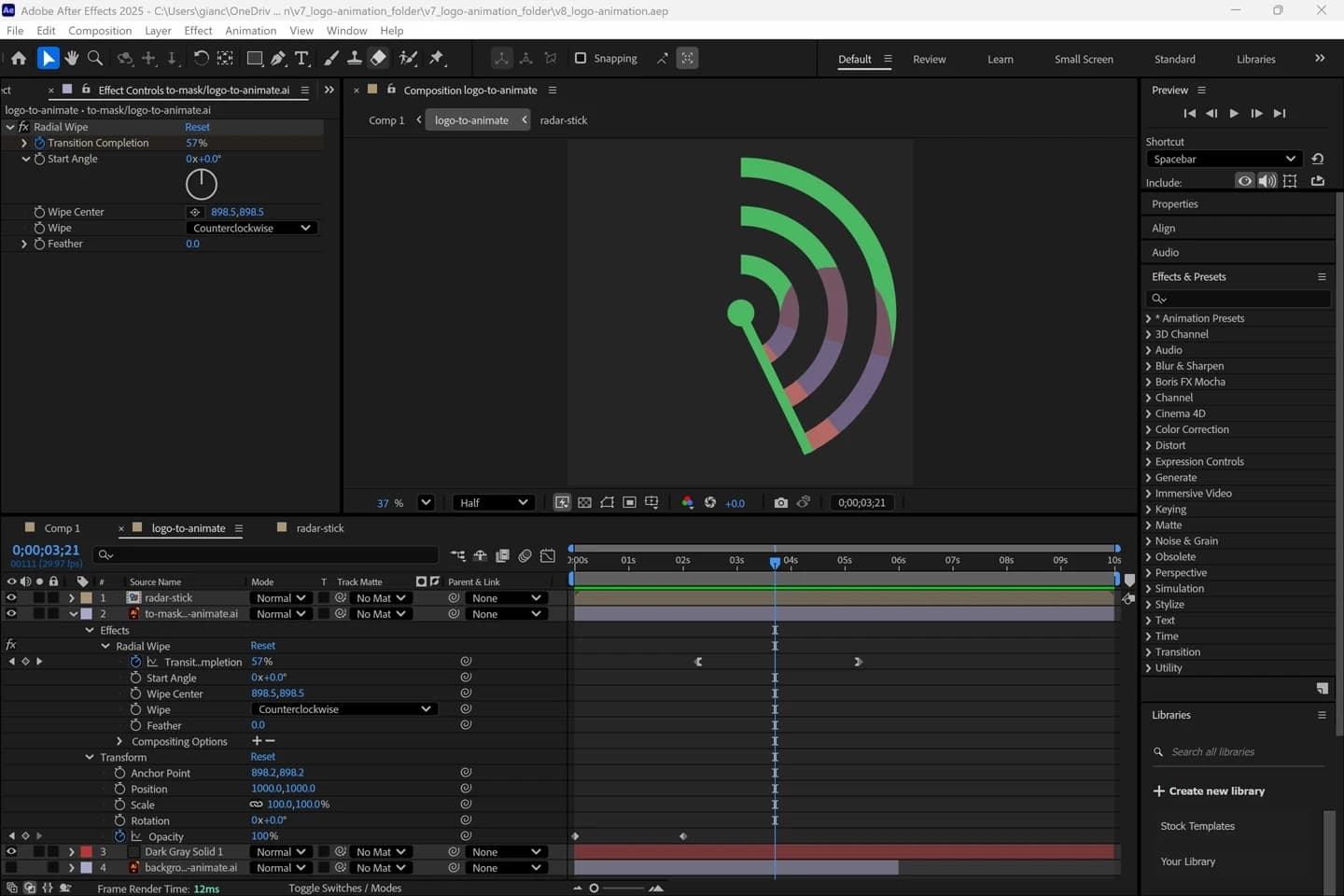Select the Hand tool
This screenshot has width=1344, height=896.
[x=72, y=58]
